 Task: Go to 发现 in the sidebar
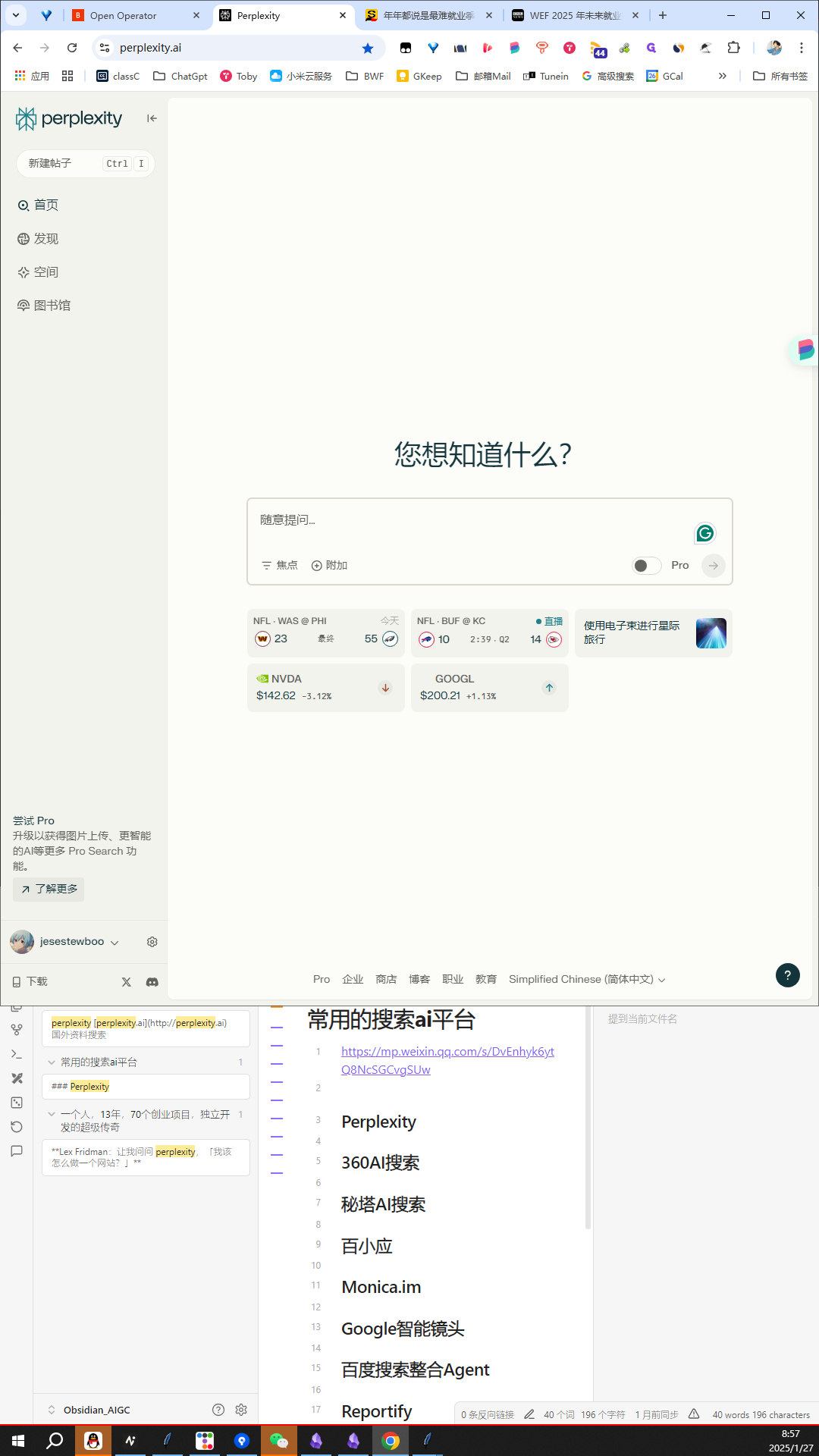coord(45,239)
